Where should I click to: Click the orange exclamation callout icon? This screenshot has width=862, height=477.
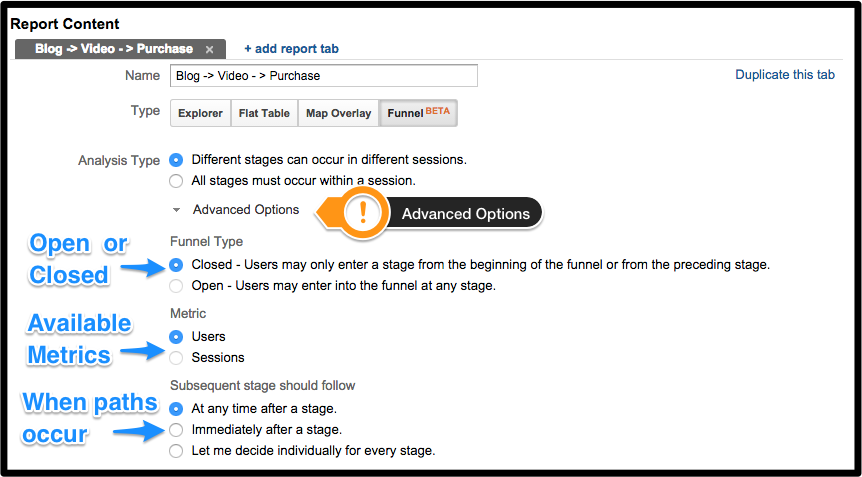pos(363,213)
